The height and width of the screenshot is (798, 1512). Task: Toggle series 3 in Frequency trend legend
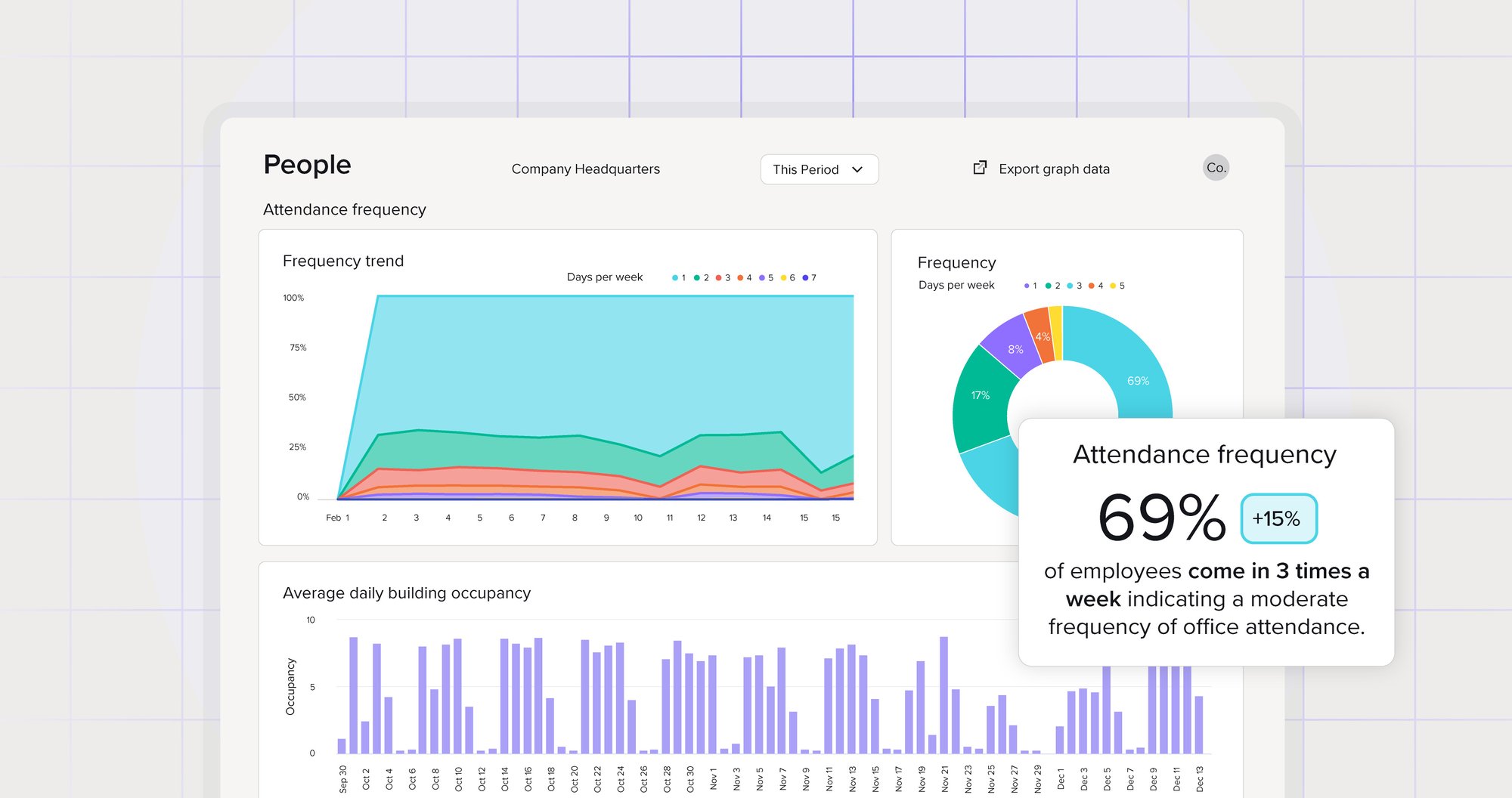(x=723, y=278)
